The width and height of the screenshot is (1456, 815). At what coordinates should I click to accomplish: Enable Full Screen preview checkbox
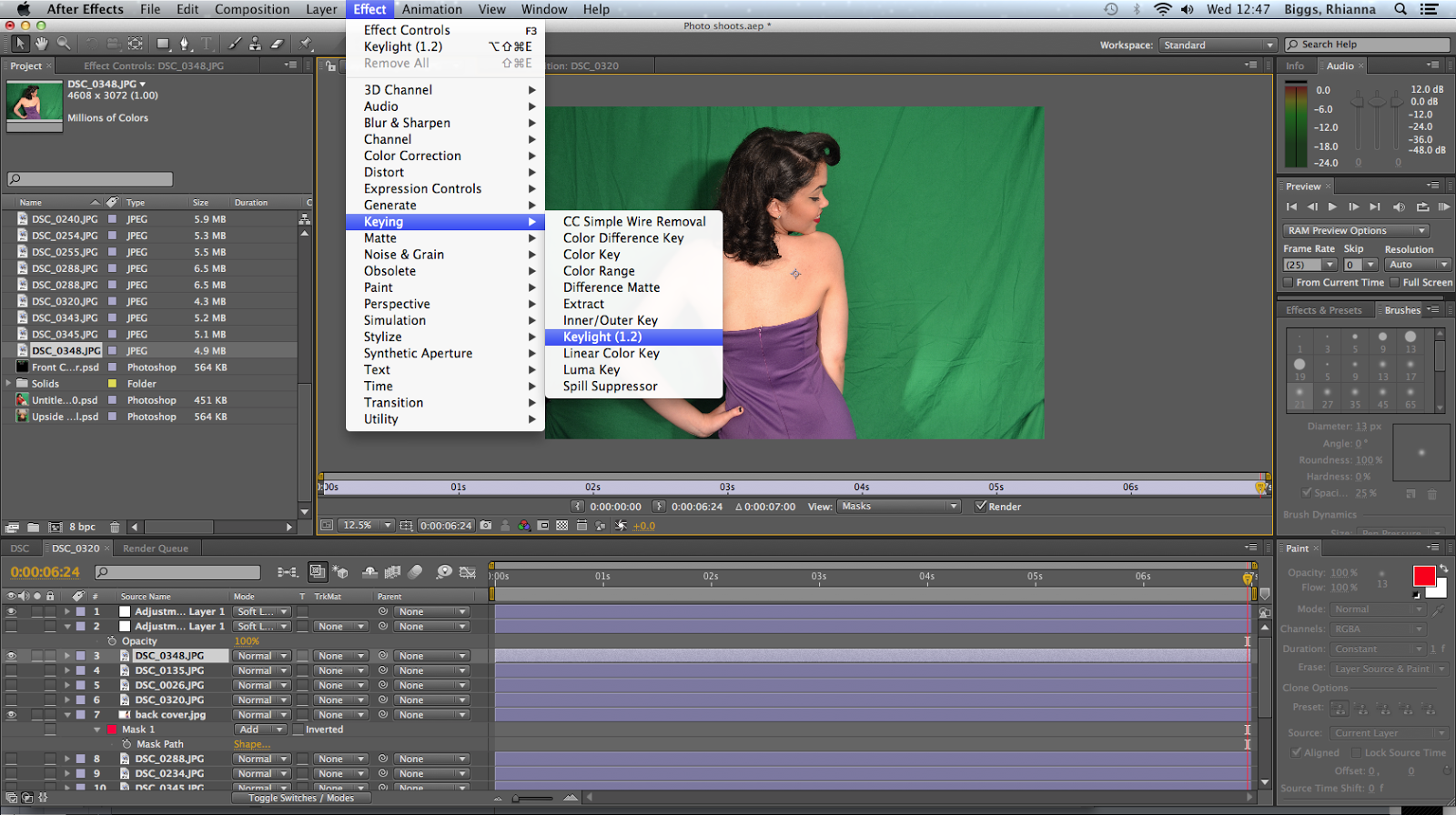pyautogui.click(x=1395, y=283)
